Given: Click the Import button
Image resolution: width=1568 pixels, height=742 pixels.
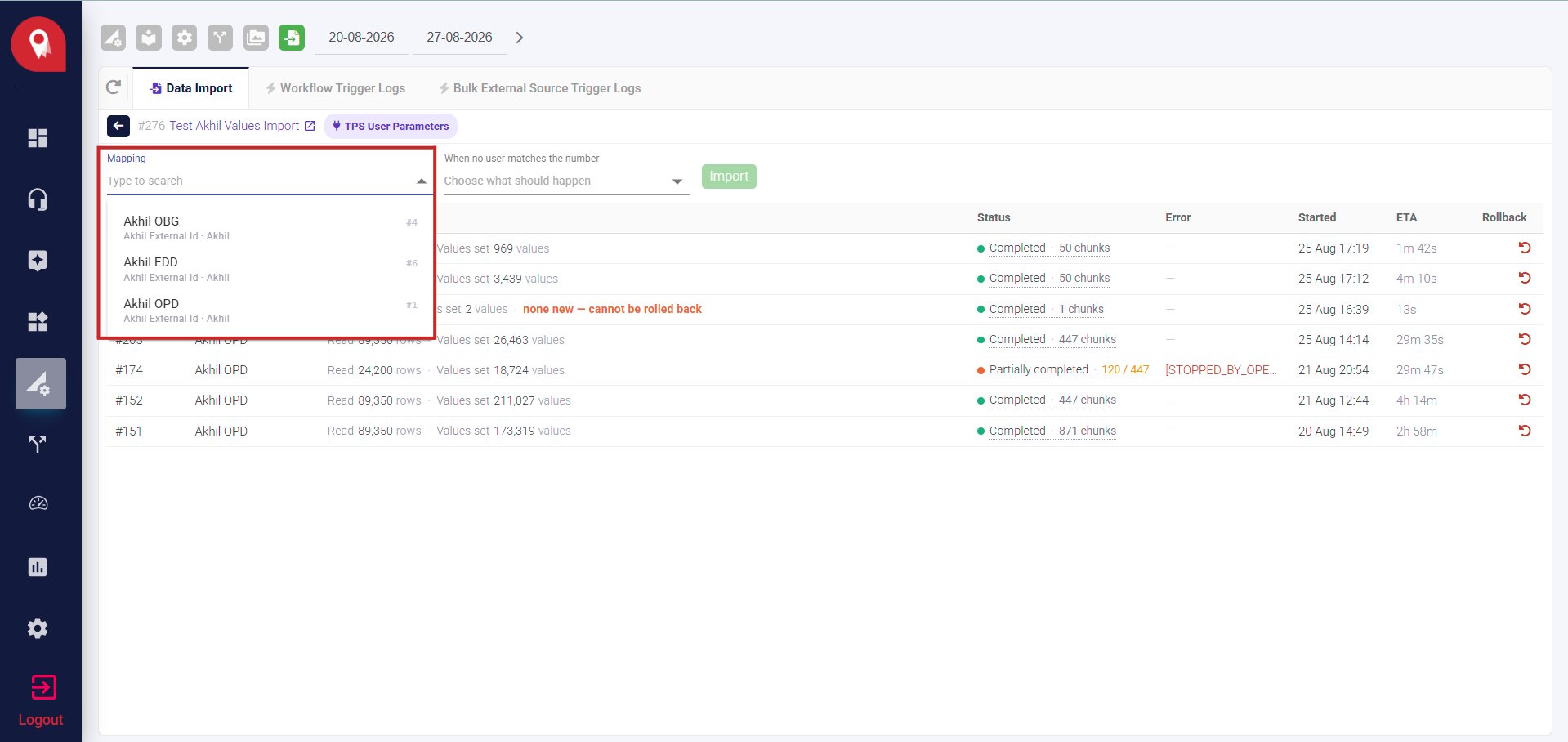Looking at the screenshot, I should [729, 177].
